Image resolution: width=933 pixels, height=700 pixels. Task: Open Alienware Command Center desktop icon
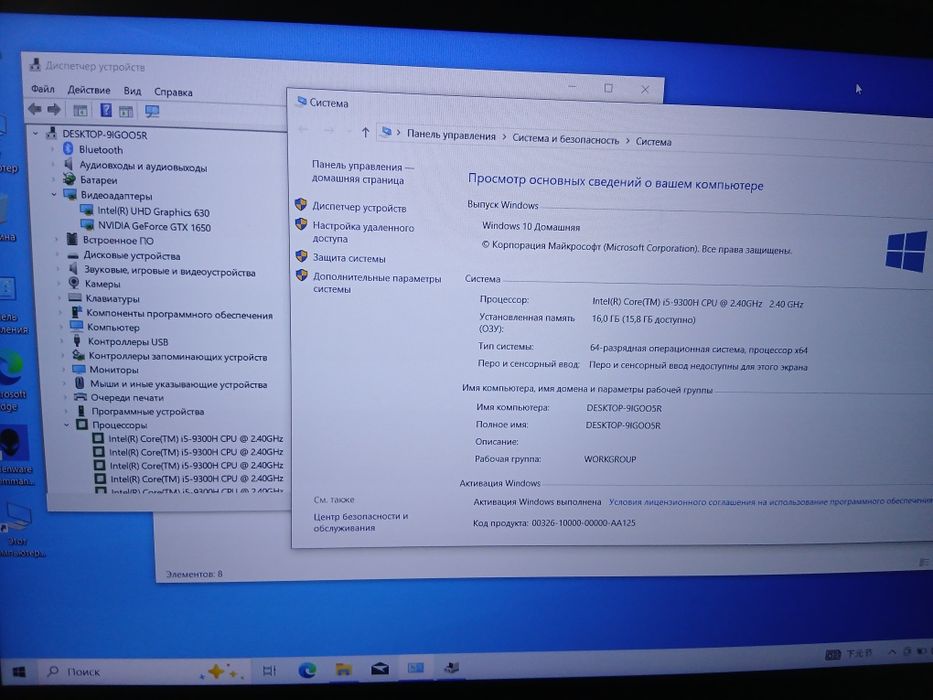(x=15, y=454)
